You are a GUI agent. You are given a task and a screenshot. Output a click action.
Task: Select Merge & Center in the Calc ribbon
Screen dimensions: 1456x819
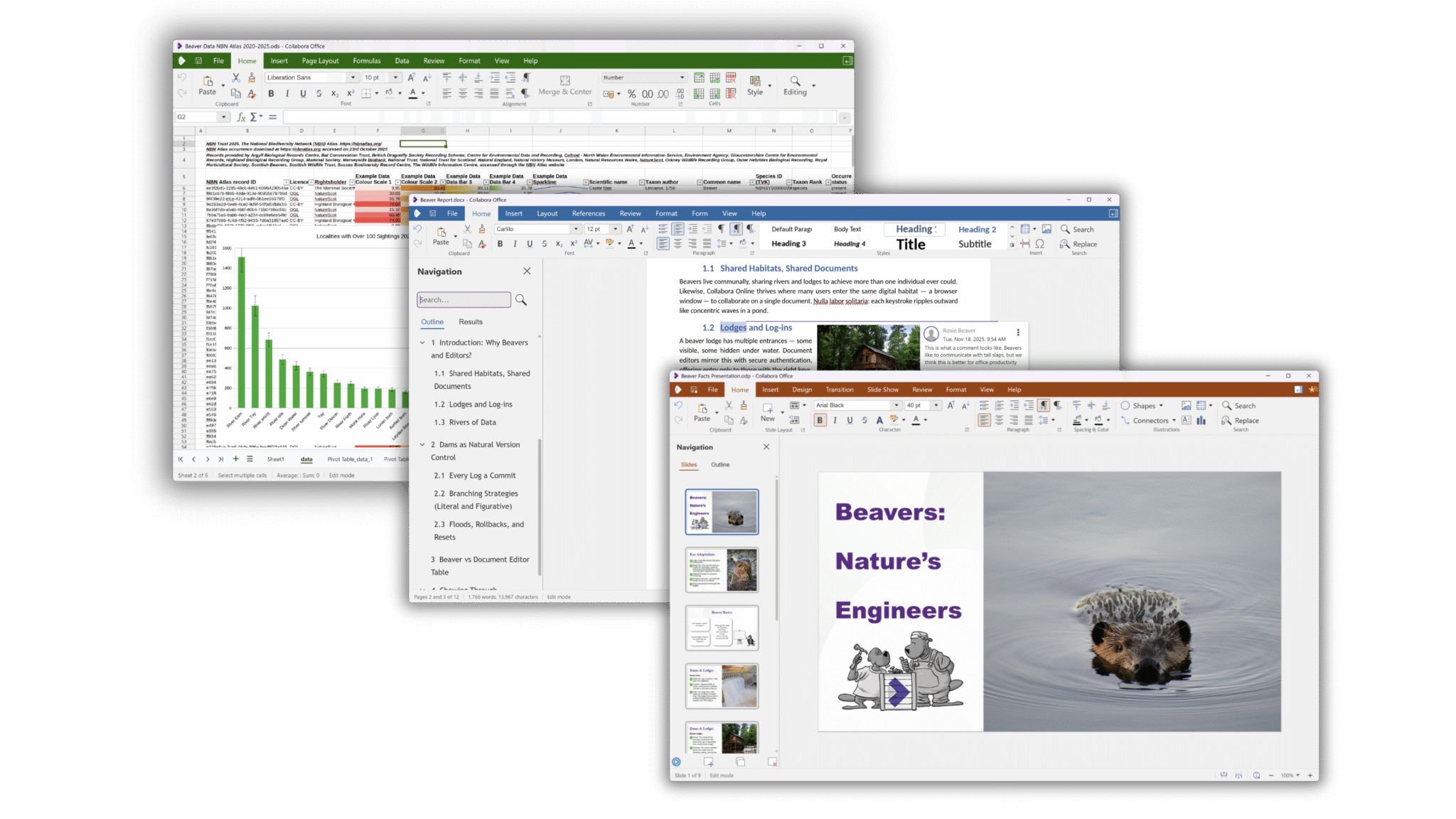[565, 87]
